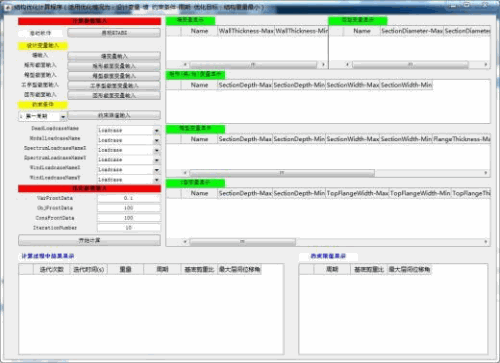500x363 pixels.
Task: Click the ETABS launch button
Action: [114, 33]
